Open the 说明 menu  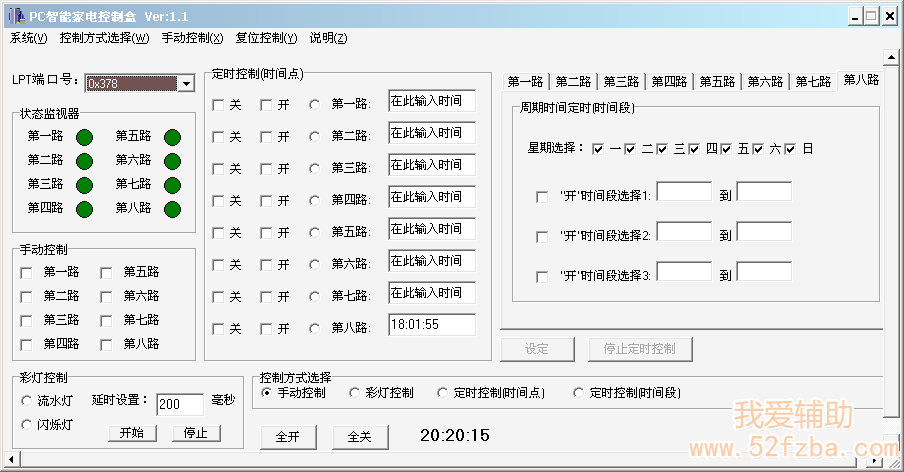(328, 38)
